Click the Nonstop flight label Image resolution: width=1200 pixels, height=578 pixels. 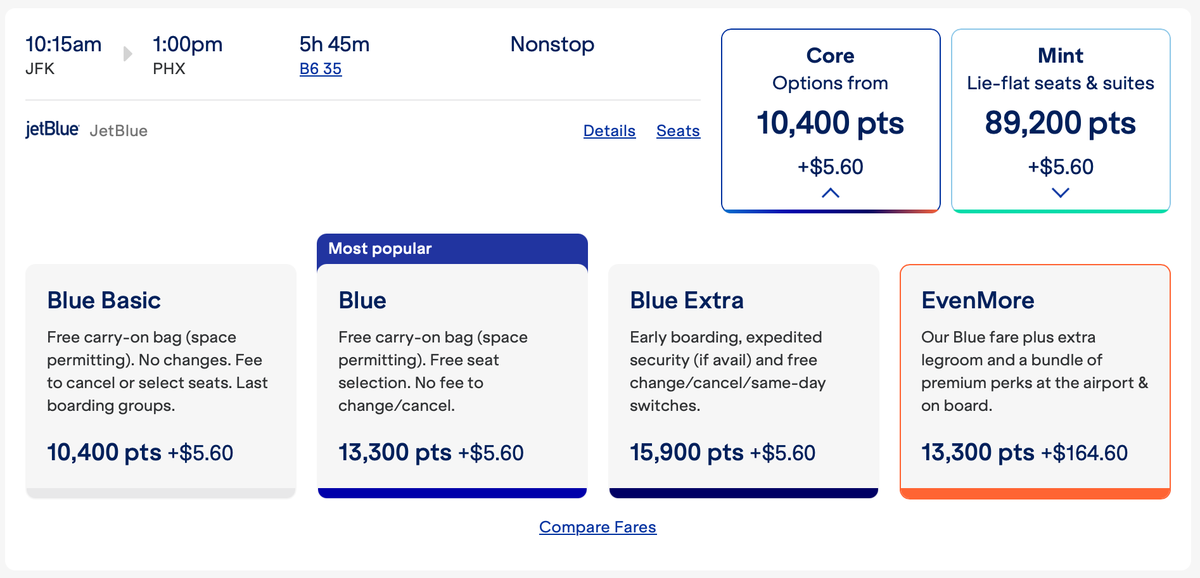[x=552, y=44]
